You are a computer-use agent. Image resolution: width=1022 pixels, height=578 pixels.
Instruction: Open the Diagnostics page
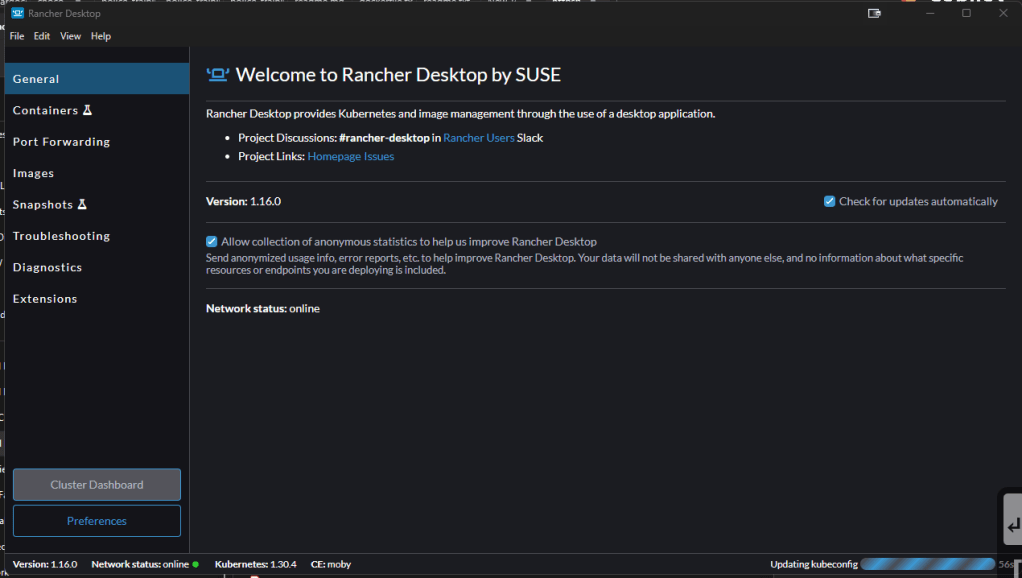pyautogui.click(x=97, y=267)
